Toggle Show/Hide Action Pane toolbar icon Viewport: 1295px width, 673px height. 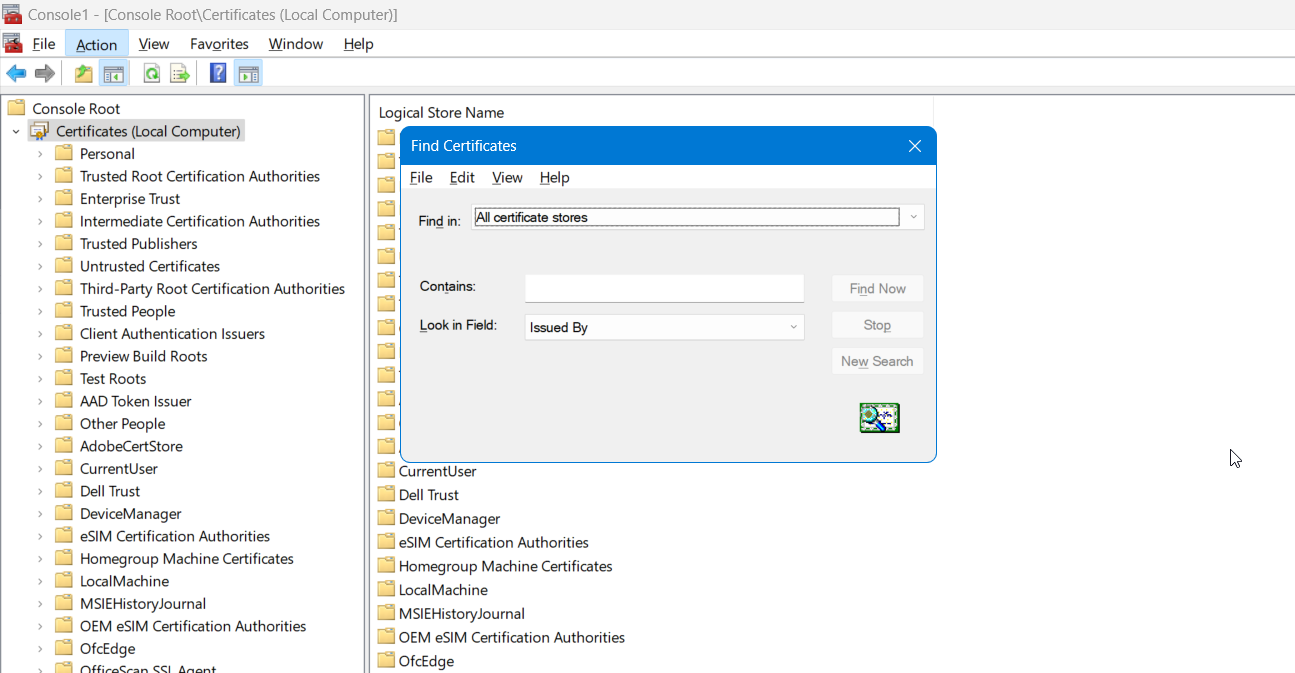click(x=248, y=74)
